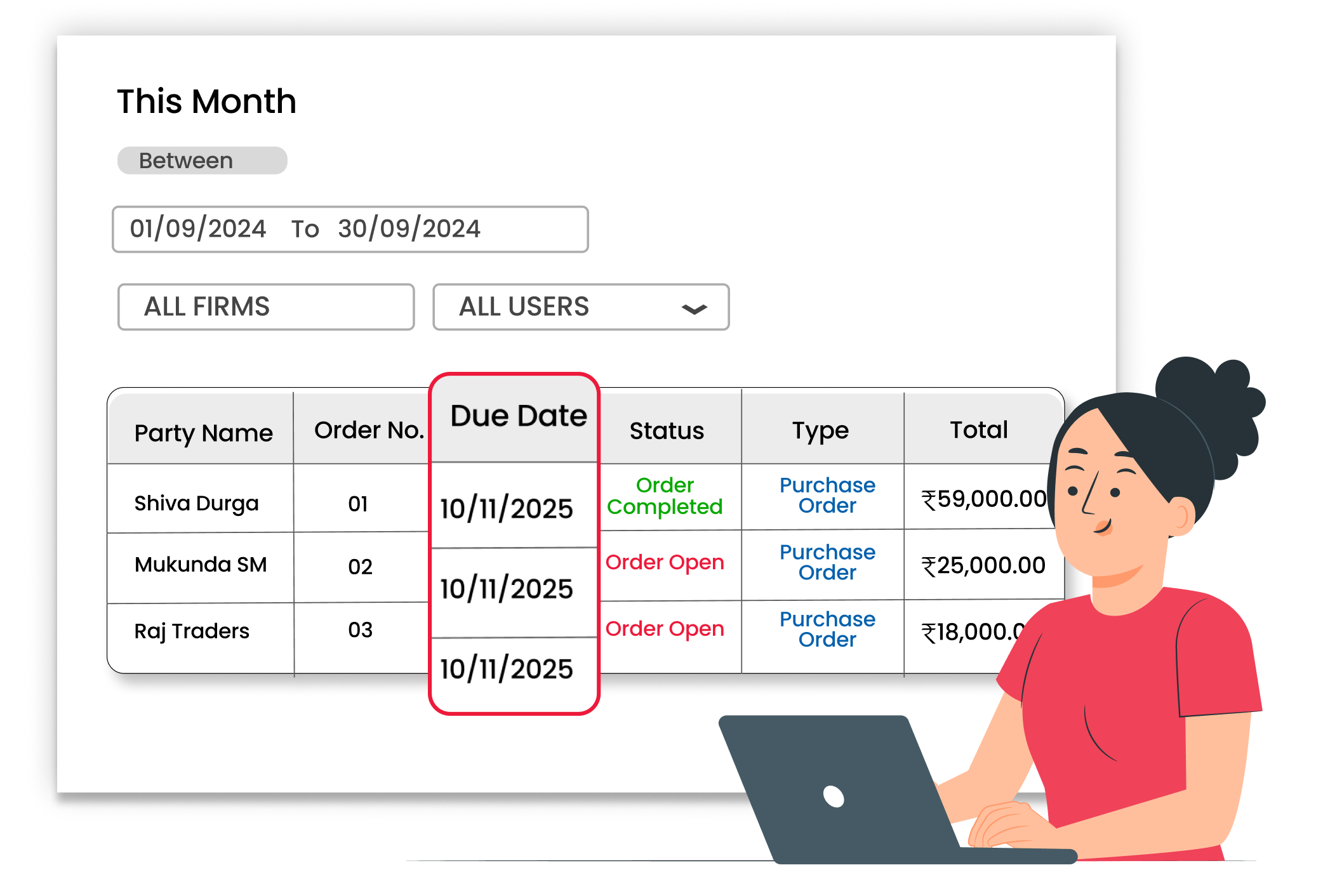Select the Order Completed status for Shiva Durga

point(665,496)
